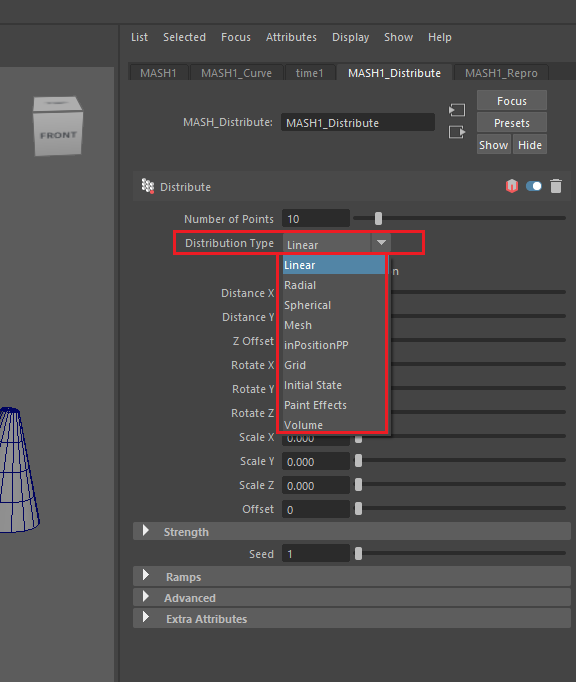Screen dimensions: 576x682
Task: Open the Distribution Type dropdown arrow
Action: [x=381, y=243]
